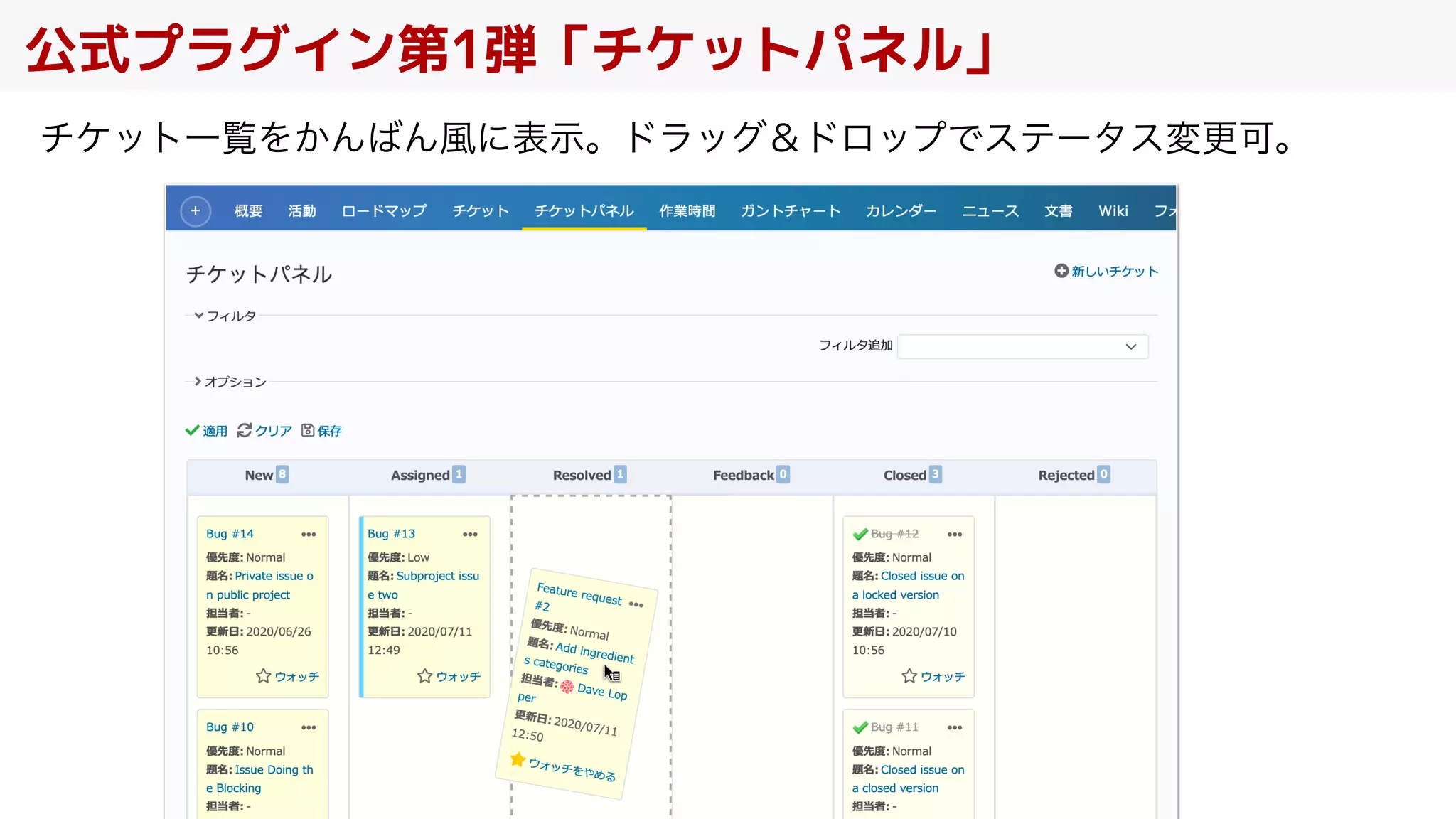Image resolution: width=1456 pixels, height=819 pixels.
Task: Open three-dots menu on Bug #11 card
Action: pos(955,728)
